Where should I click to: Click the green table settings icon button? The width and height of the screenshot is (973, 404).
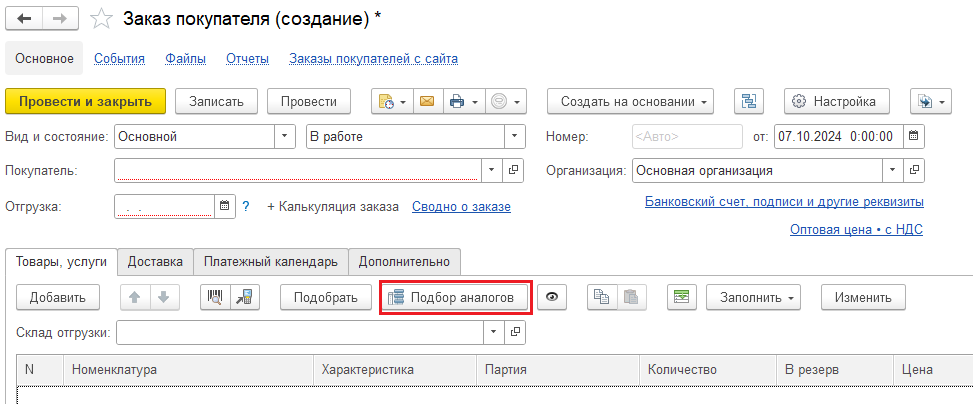[x=681, y=297]
